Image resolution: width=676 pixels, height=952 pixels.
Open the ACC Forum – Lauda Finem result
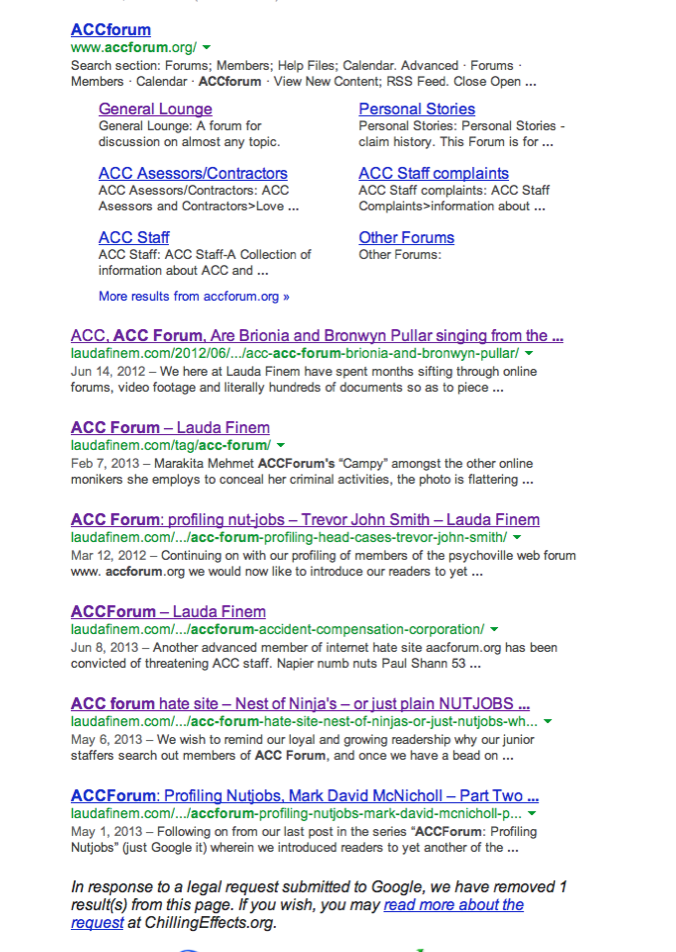tap(170, 428)
